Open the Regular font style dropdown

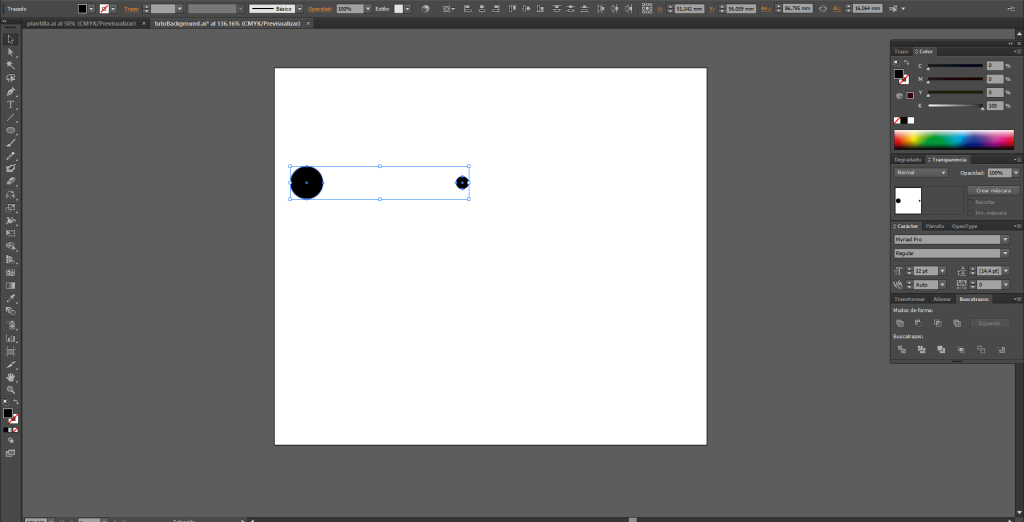(x=1005, y=253)
